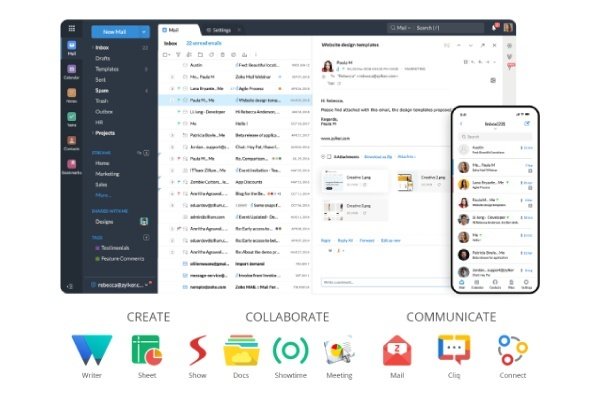Click the trash delete icon in mail toolbar
The image size is (600, 400).
pyautogui.click(x=223, y=55)
